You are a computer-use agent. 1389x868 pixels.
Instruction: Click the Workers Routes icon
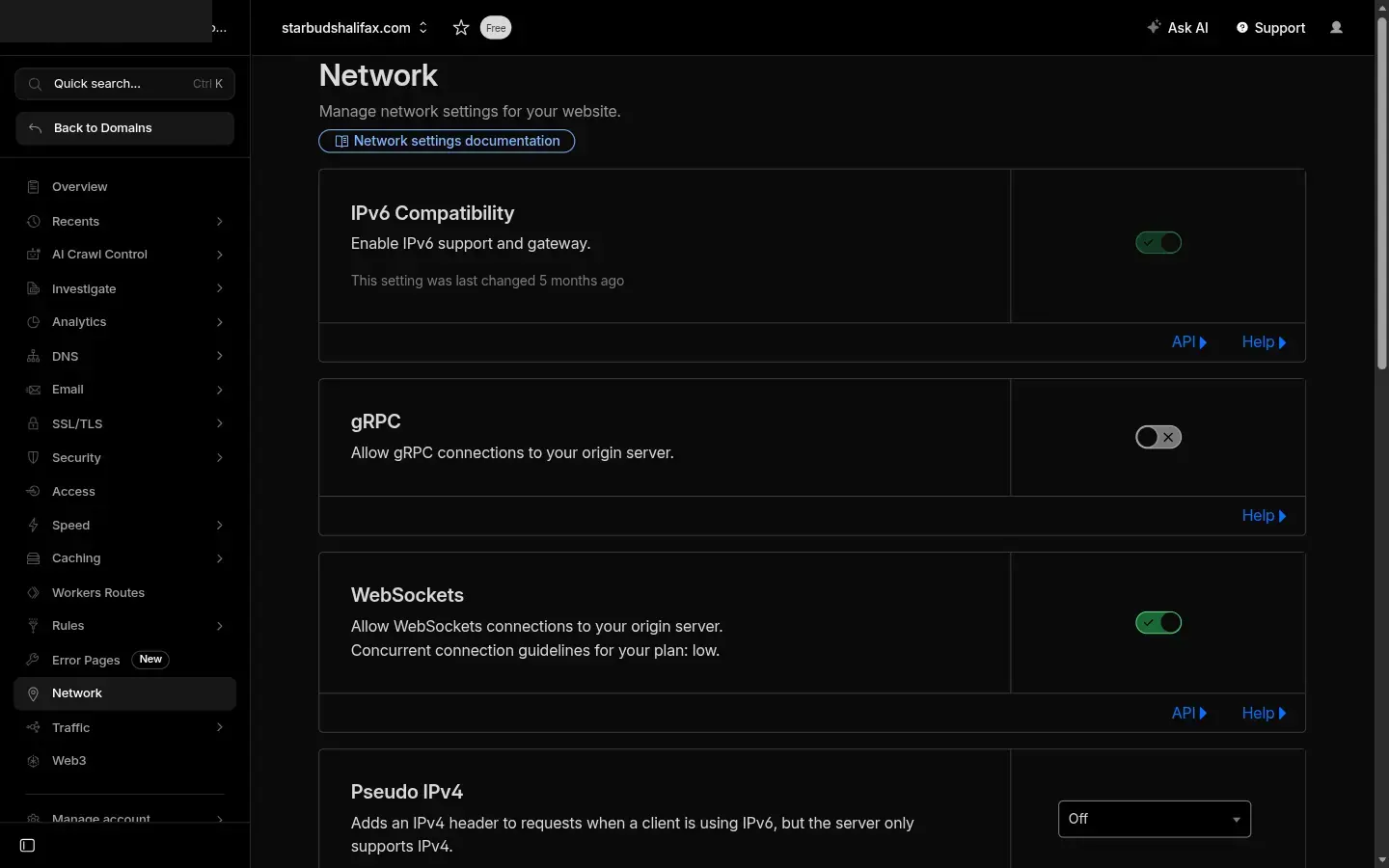click(x=32, y=593)
